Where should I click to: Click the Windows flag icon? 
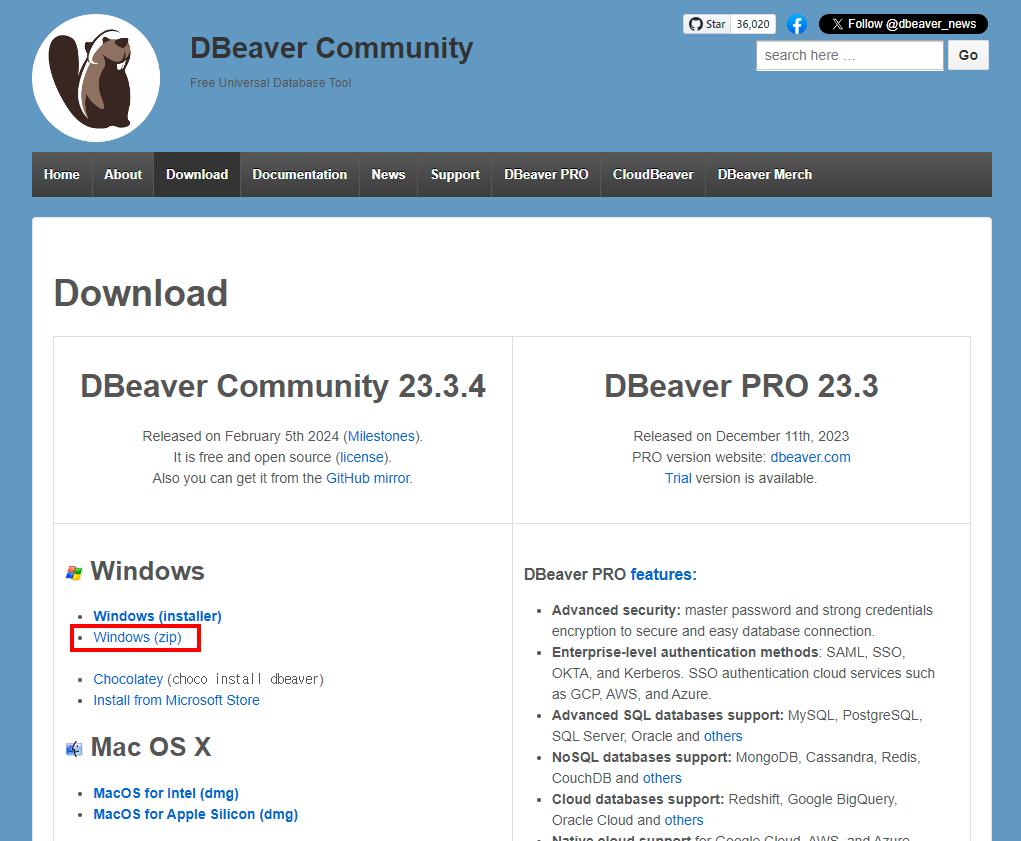[74, 573]
